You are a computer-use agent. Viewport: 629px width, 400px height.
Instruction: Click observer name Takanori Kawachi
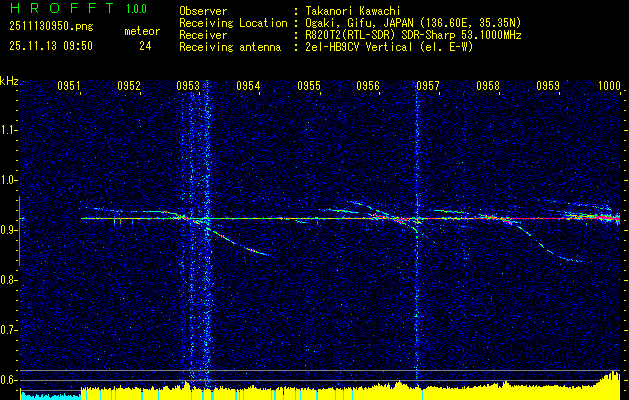[x=353, y=11]
